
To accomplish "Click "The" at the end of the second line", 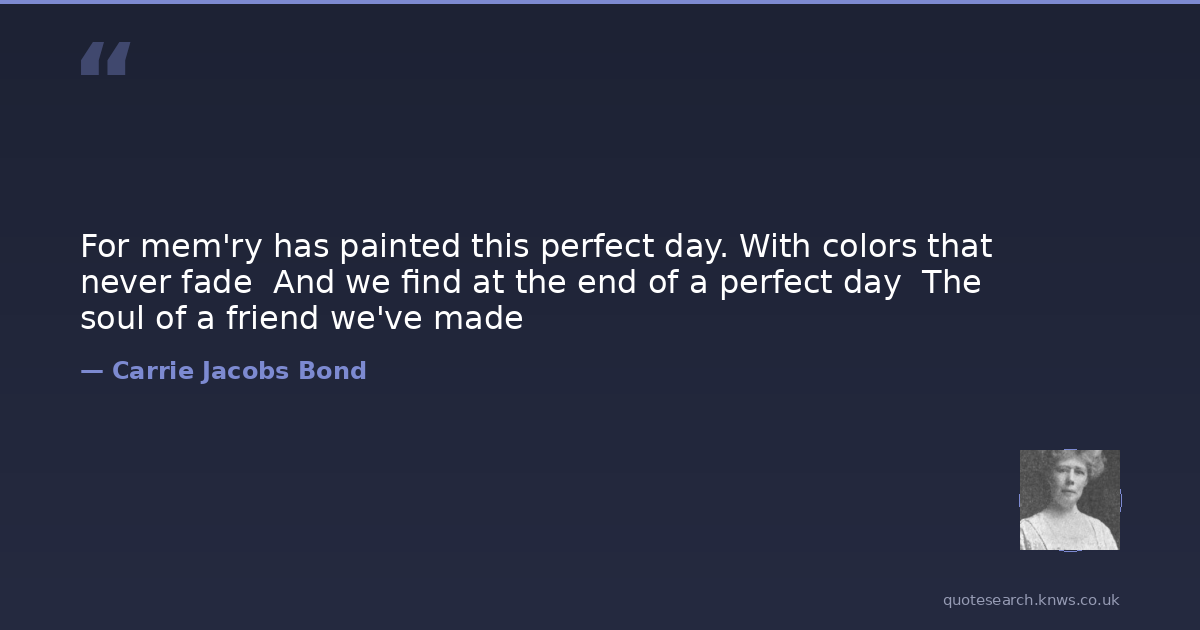I will 951,283.
